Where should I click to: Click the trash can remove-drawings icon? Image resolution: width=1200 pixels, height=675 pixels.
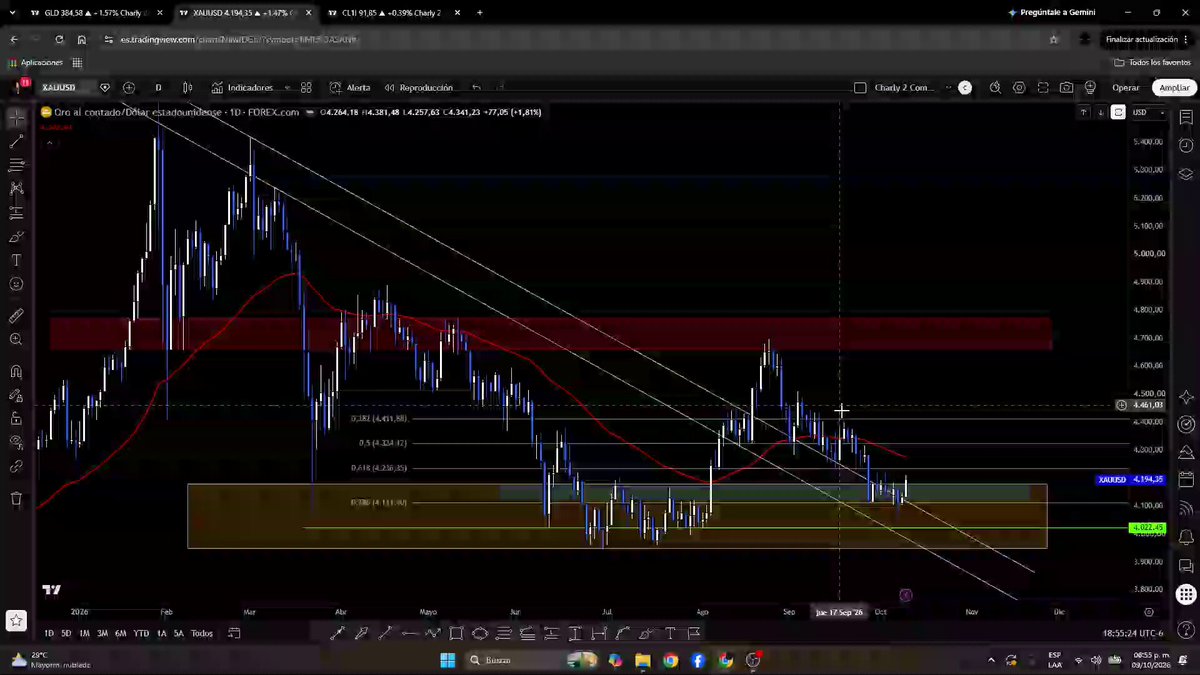click(x=16, y=498)
